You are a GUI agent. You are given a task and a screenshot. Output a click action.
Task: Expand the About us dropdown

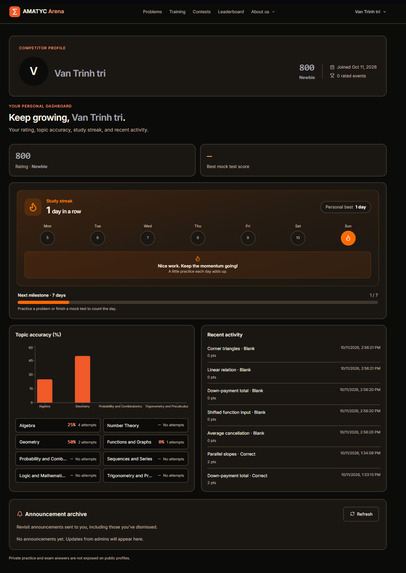pyautogui.click(x=263, y=12)
